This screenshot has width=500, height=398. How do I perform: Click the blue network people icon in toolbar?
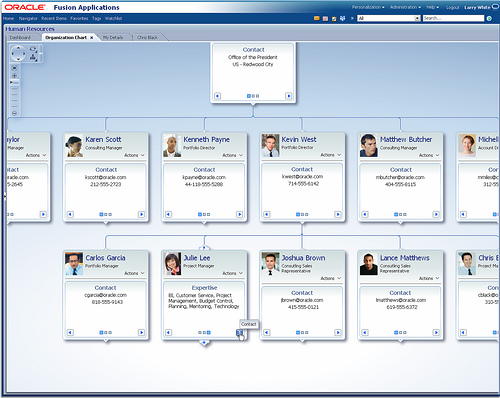coord(343,18)
